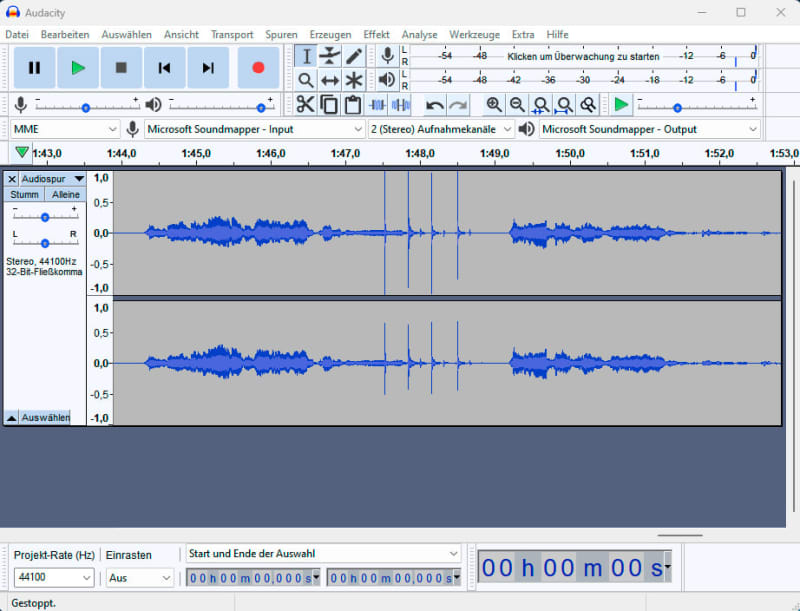Skip to end of the project
Screen dimensions: 800x611
208,68
